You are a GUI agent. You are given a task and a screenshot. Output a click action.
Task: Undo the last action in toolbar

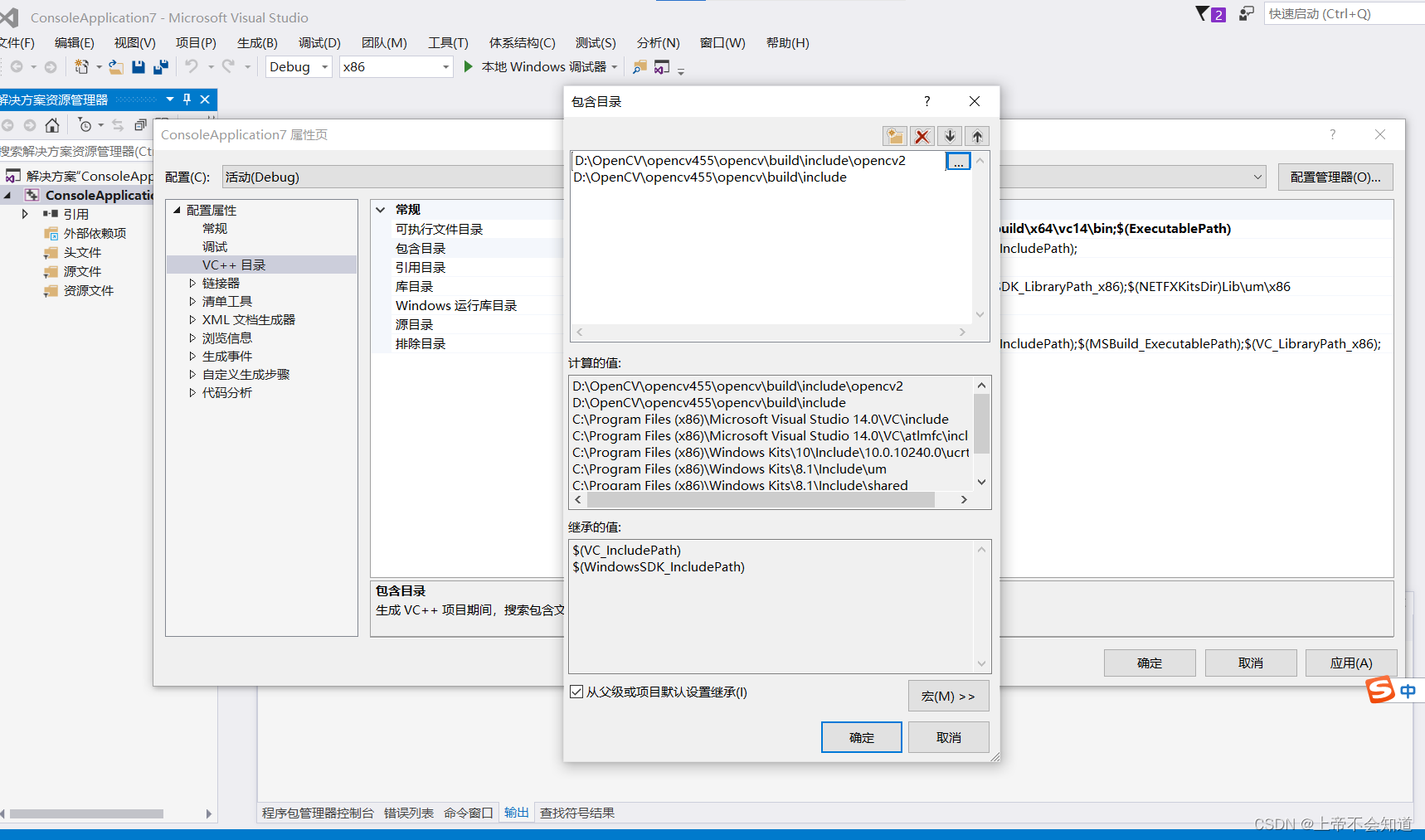(x=192, y=66)
